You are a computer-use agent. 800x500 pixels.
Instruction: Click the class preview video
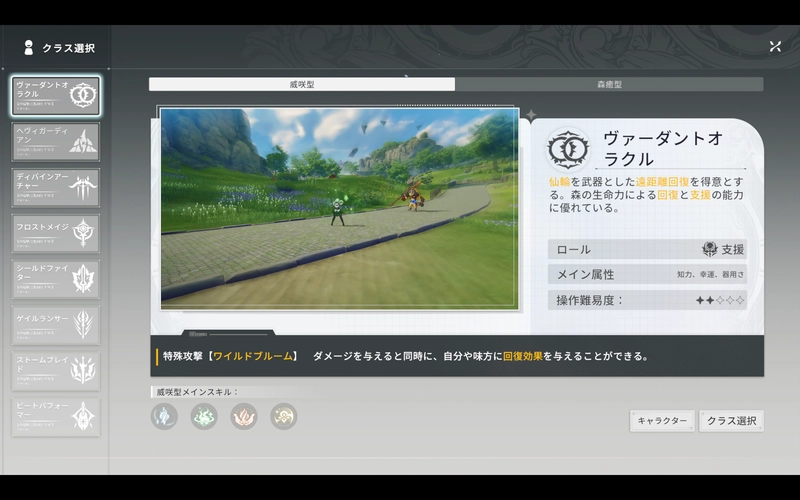click(x=340, y=208)
